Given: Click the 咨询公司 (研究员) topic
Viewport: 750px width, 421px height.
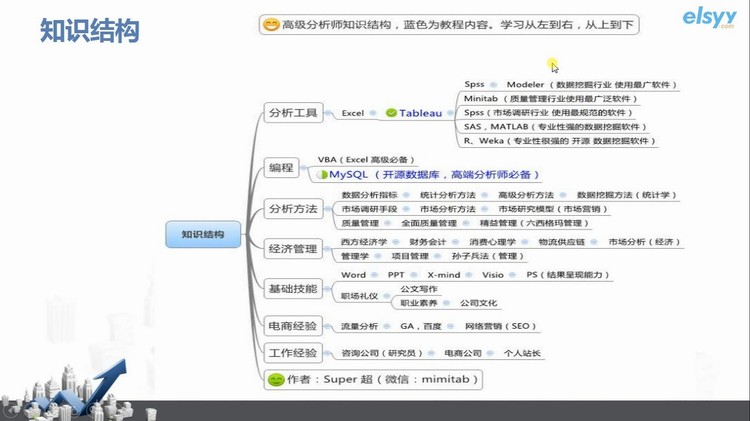Looking at the screenshot, I should click(382, 354).
